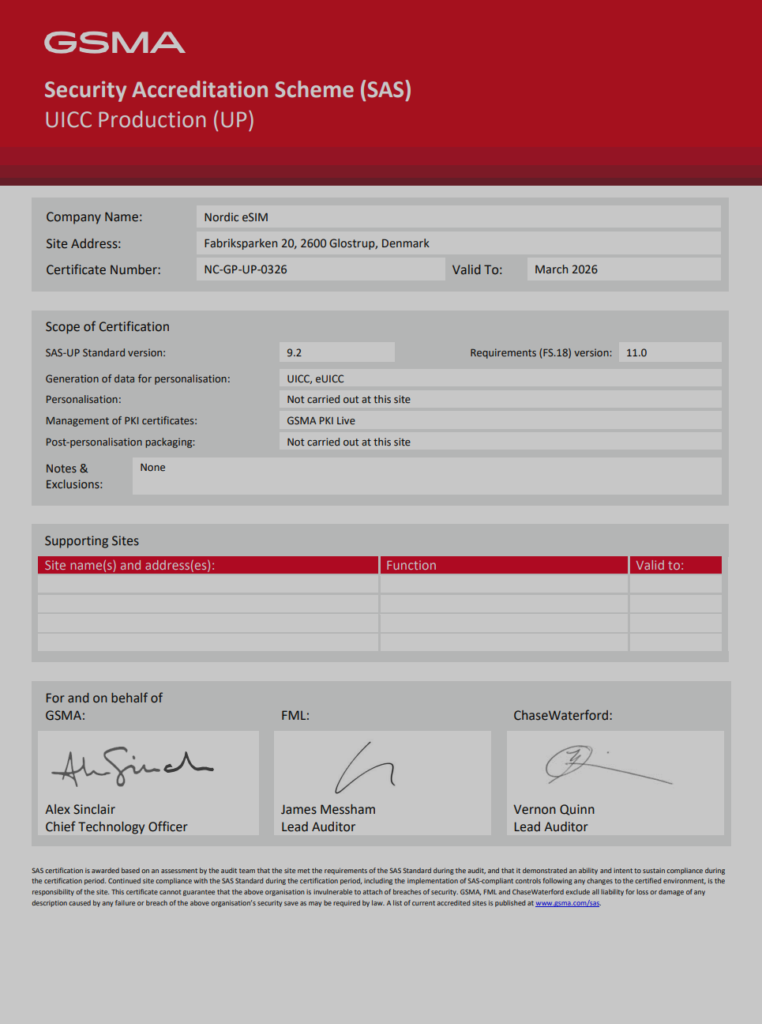This screenshot has width=762, height=1024.
Task: Click the Certificate Number: label
Action: 103,270
